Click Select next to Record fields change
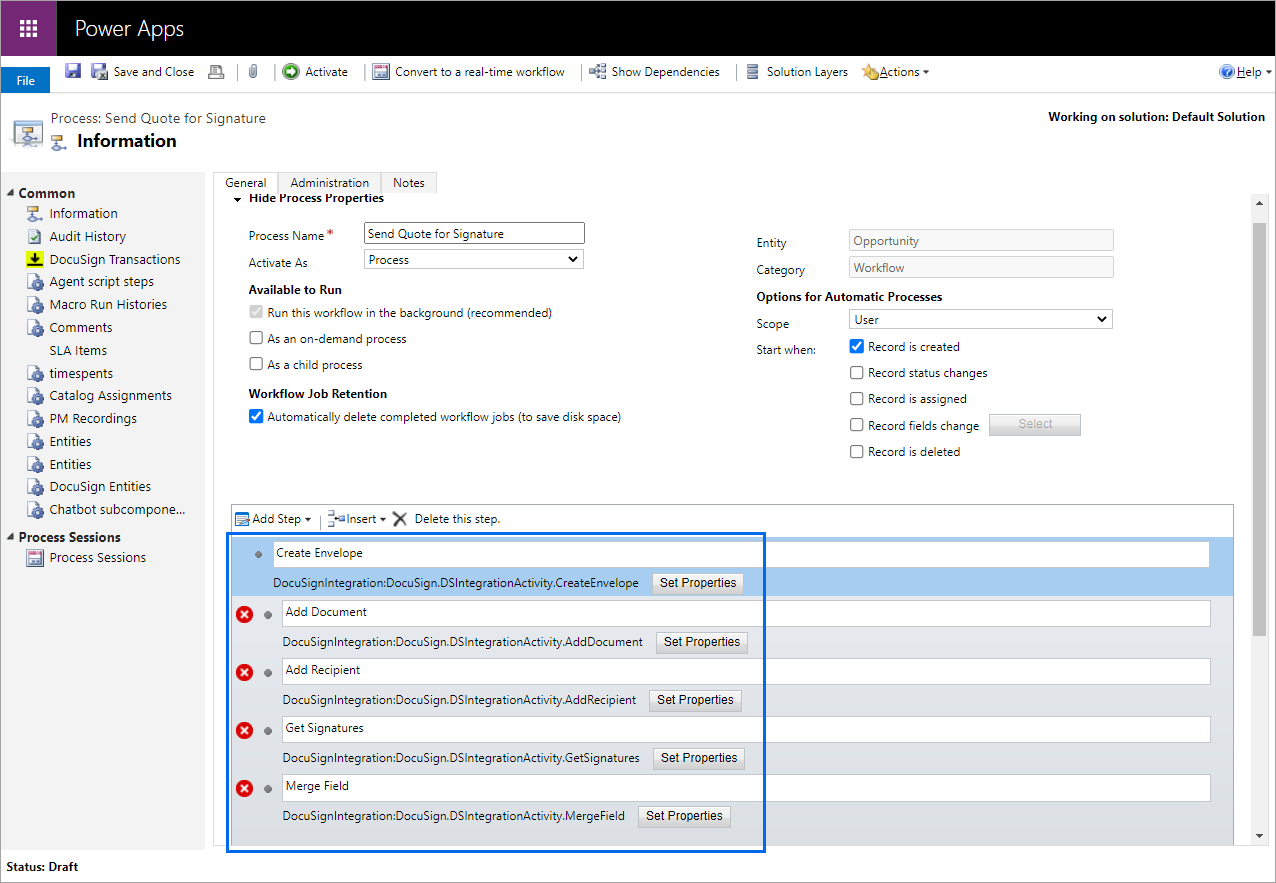This screenshot has width=1276, height=883. click(1034, 424)
